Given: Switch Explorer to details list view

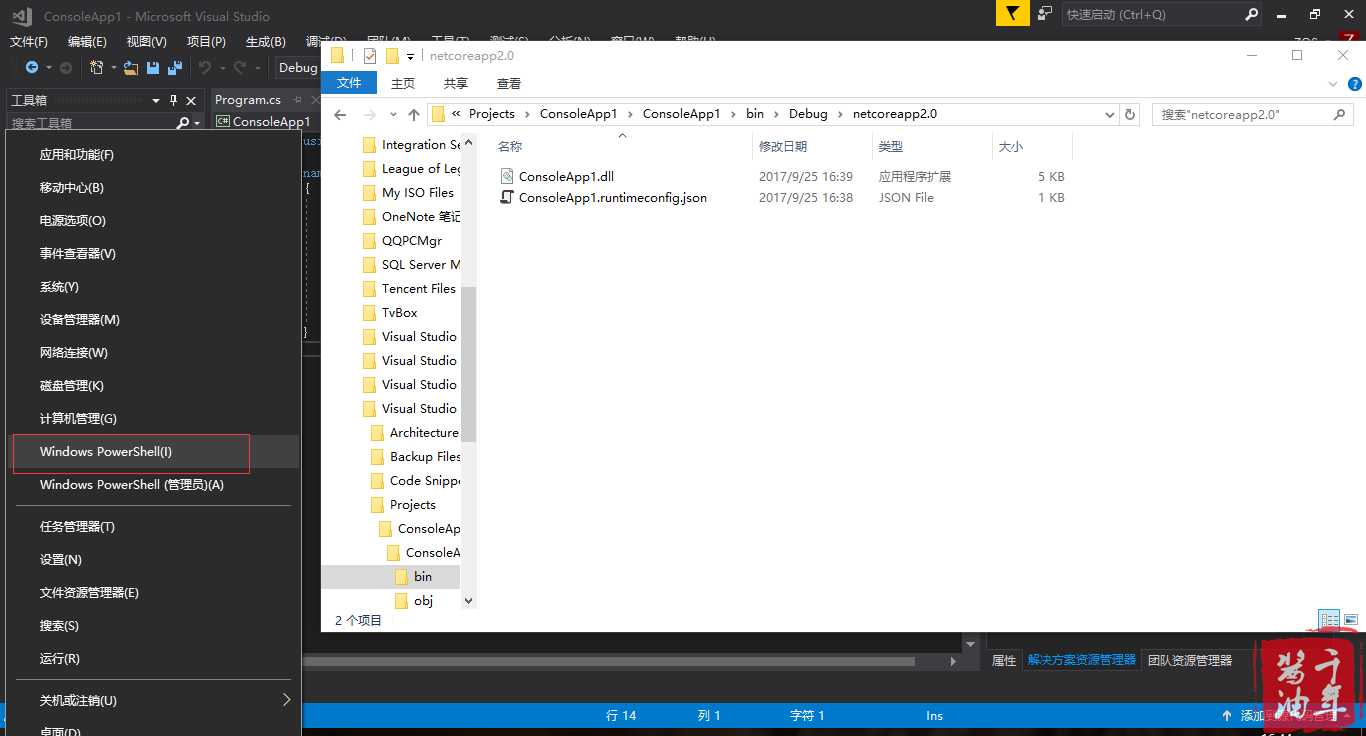Looking at the screenshot, I should pyautogui.click(x=1329, y=620).
